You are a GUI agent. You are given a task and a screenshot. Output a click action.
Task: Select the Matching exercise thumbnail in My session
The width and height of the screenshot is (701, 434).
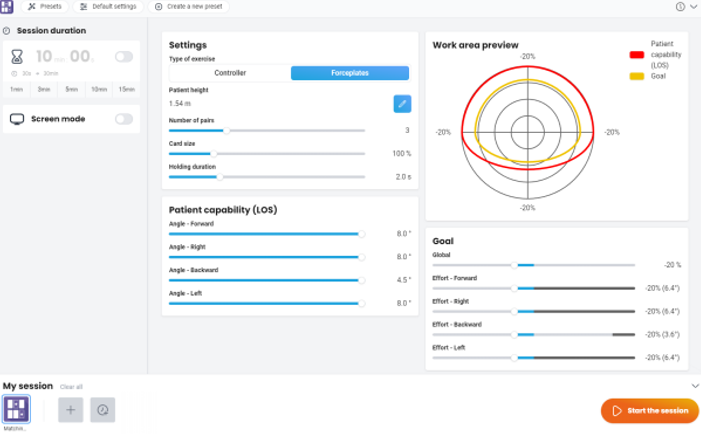tap(16, 408)
